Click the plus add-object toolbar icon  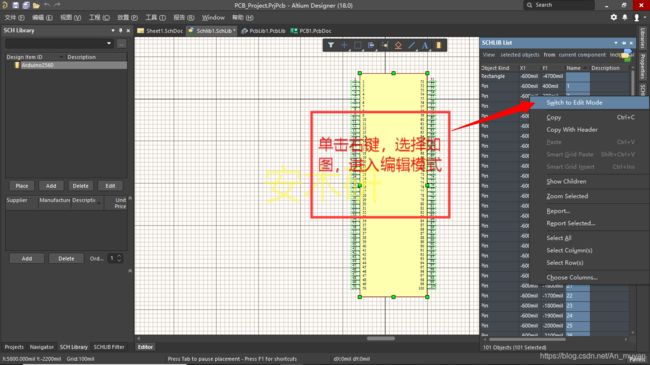pyautogui.click(x=344, y=45)
